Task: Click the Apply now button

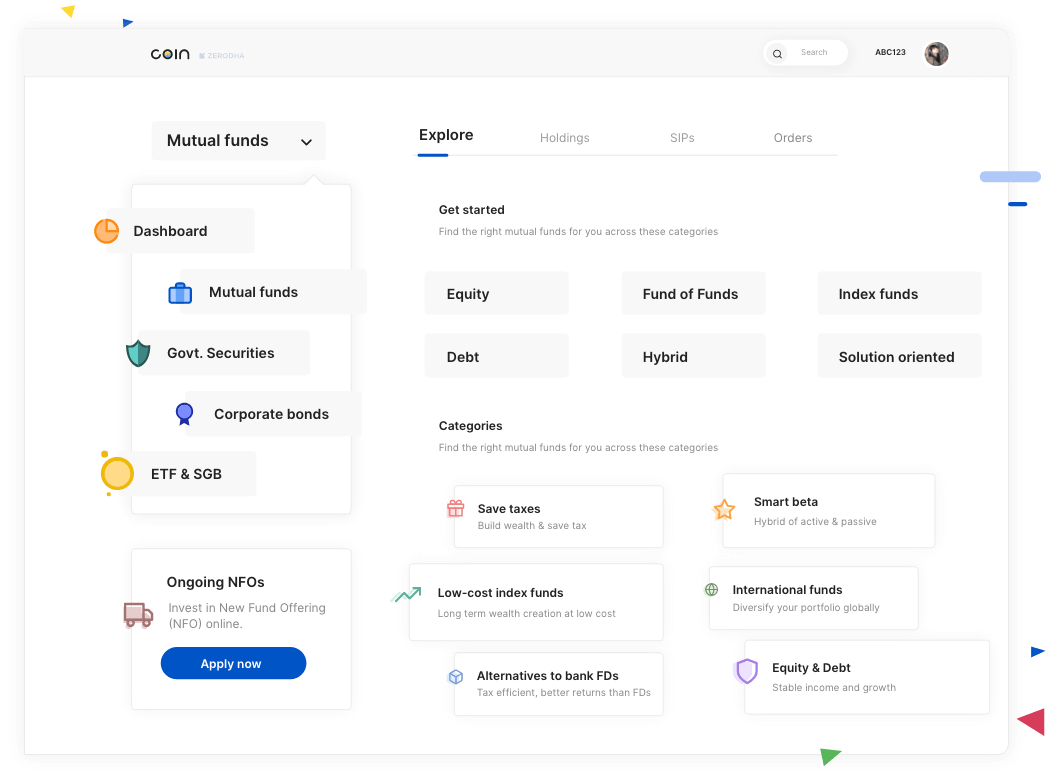Action: point(233,663)
